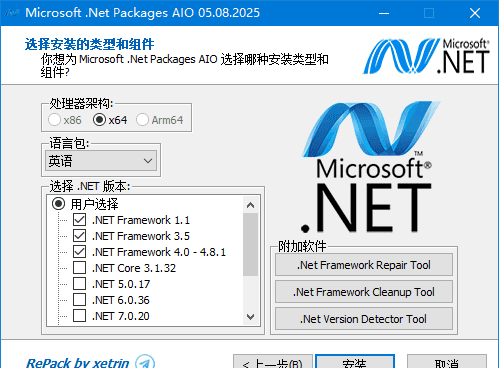
Task: Click the .NET Core 3.1.32 label text
Action: [x=134, y=268]
